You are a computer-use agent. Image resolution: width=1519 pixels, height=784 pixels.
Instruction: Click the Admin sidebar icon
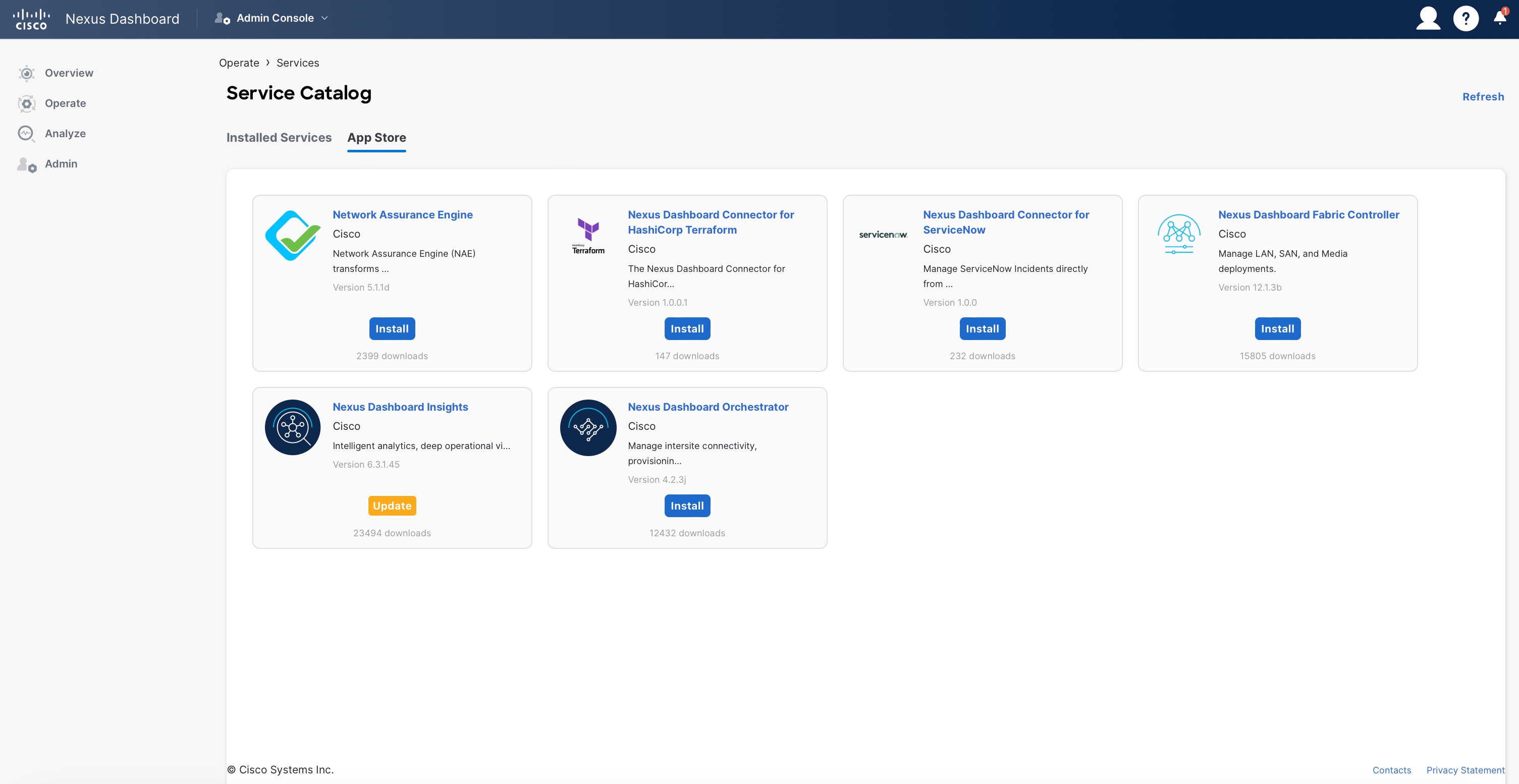point(27,164)
